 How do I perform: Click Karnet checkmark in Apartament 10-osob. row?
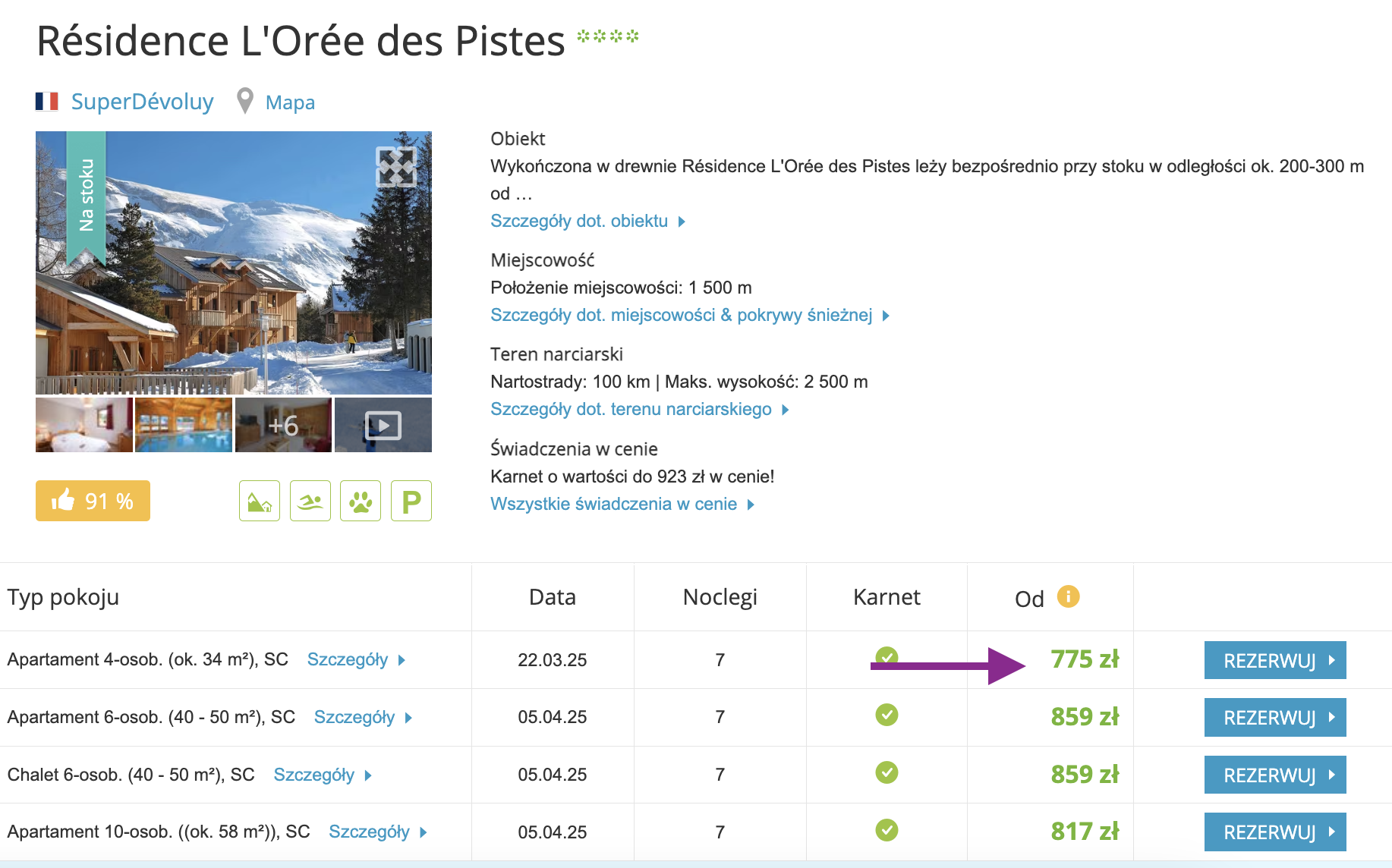(x=887, y=830)
